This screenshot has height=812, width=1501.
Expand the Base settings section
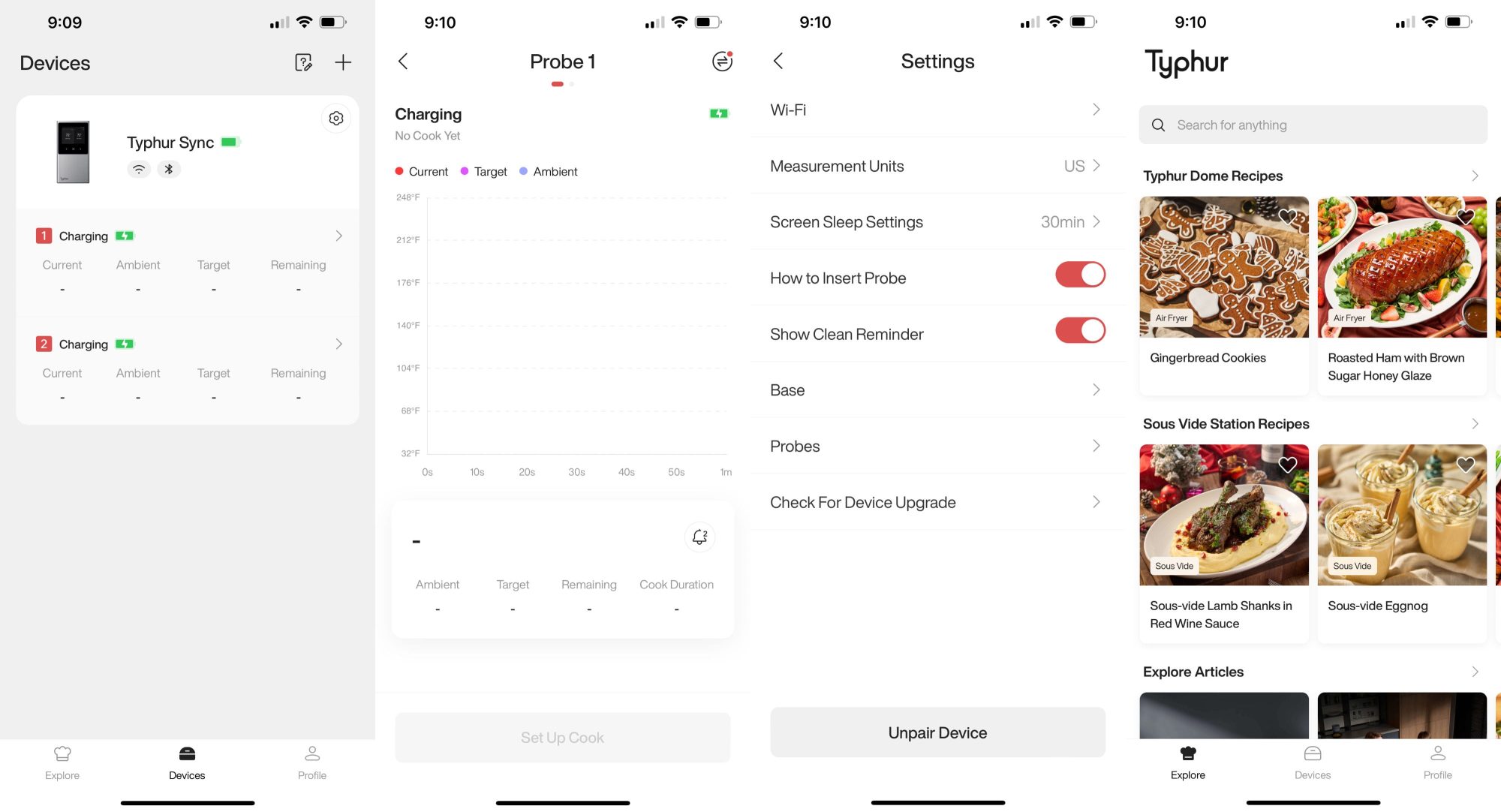[x=937, y=389]
